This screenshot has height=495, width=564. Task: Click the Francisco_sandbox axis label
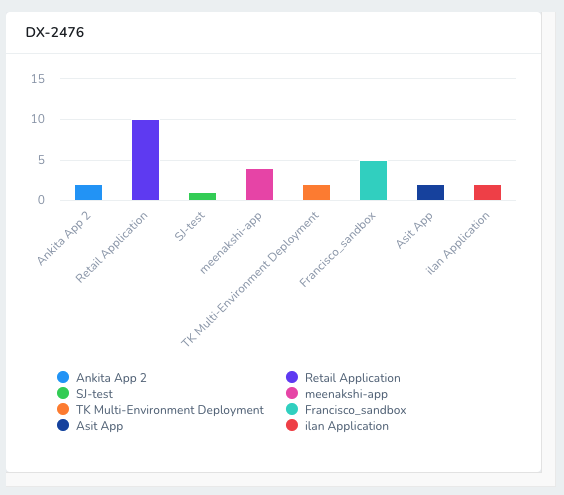pyautogui.click(x=337, y=249)
